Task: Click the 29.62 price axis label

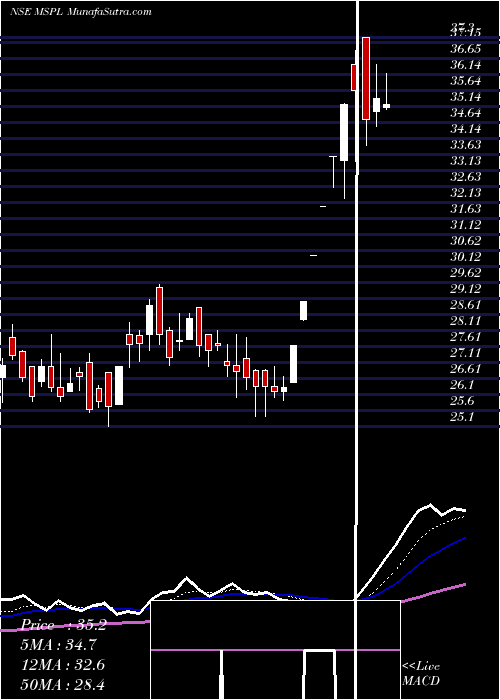Action: pyautogui.click(x=466, y=273)
